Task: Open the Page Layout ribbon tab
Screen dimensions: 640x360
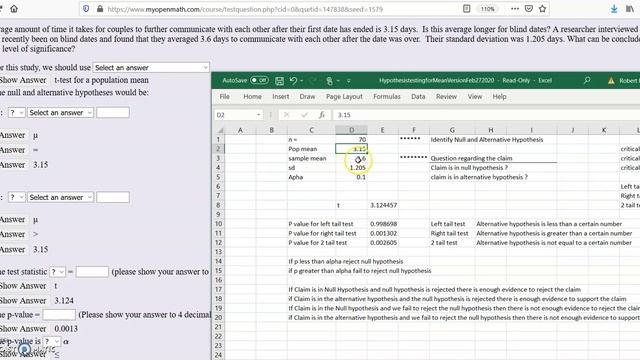Action: coord(344,97)
